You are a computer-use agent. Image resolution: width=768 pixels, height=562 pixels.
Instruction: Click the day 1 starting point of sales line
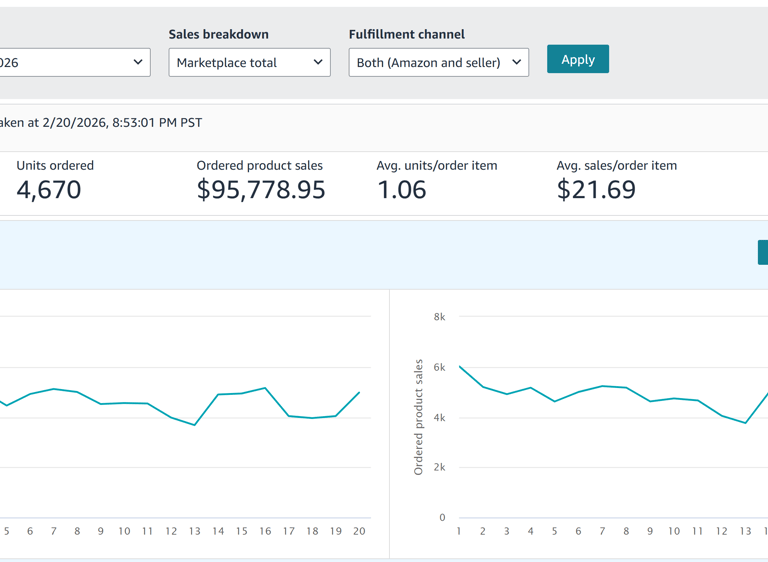[459, 366]
